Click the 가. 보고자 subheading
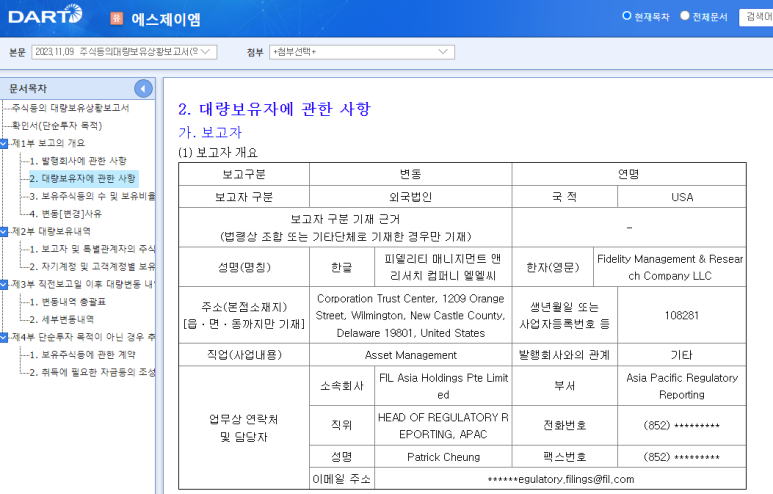Image resolution: width=773 pixels, height=494 pixels. pos(210,132)
